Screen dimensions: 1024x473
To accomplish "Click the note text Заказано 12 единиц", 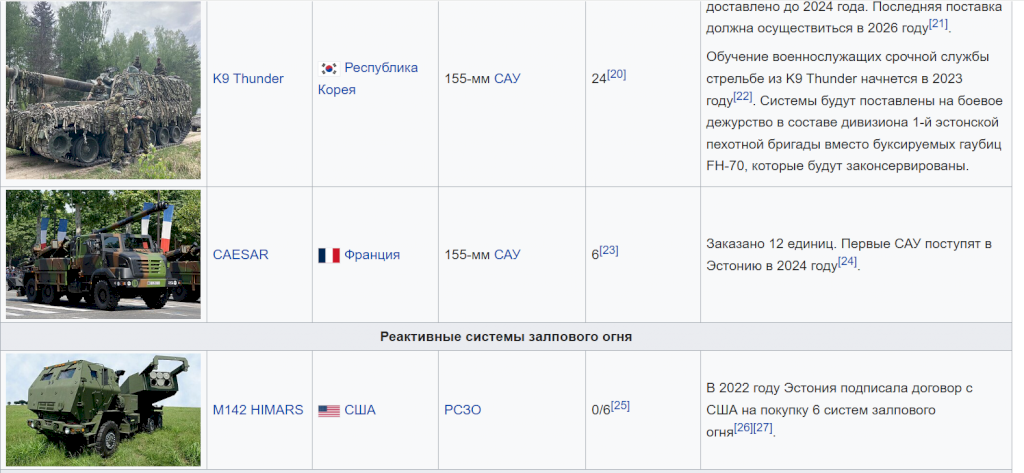I will click(770, 244).
